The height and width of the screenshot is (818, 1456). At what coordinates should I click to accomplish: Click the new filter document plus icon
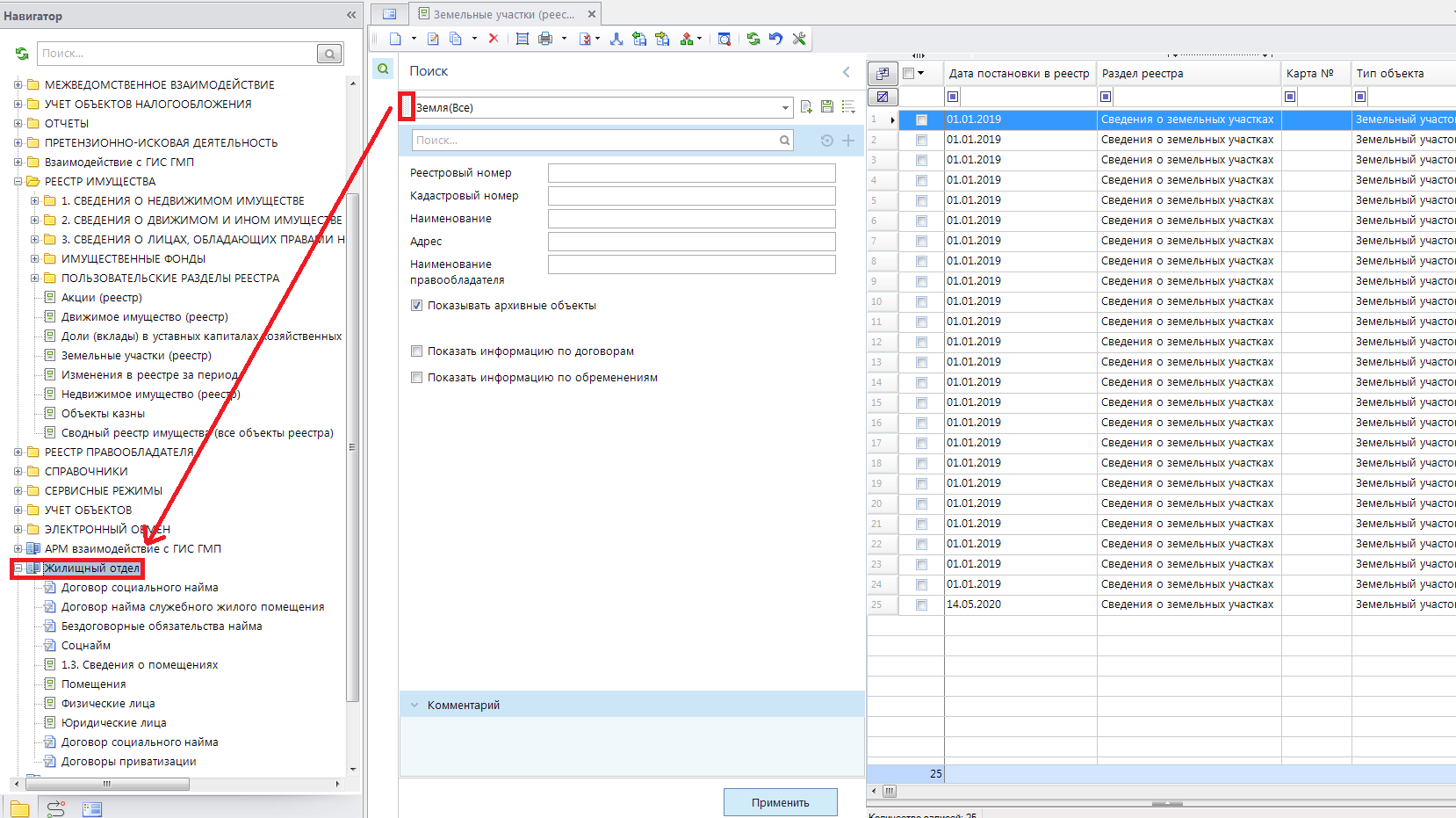[806, 107]
